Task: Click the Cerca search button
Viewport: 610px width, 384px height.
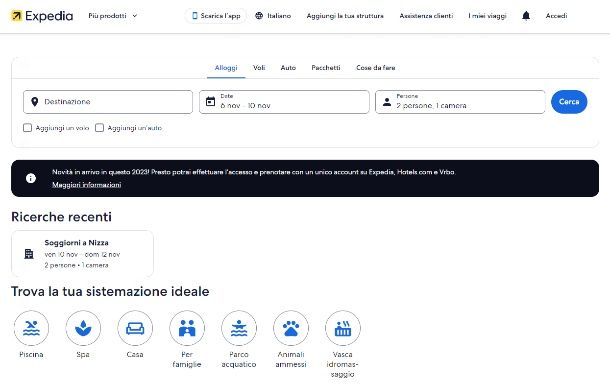Action: [x=569, y=102]
